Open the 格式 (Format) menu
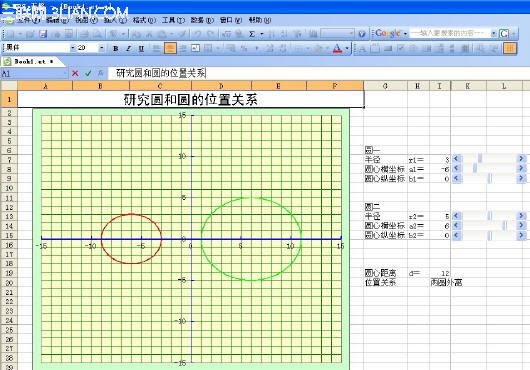 [x=144, y=20]
